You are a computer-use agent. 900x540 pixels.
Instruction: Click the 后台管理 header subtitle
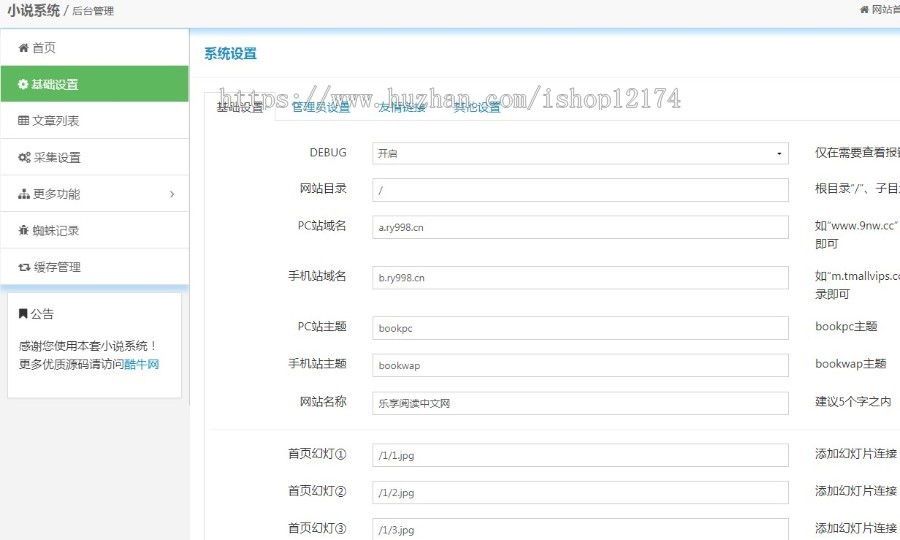93,11
